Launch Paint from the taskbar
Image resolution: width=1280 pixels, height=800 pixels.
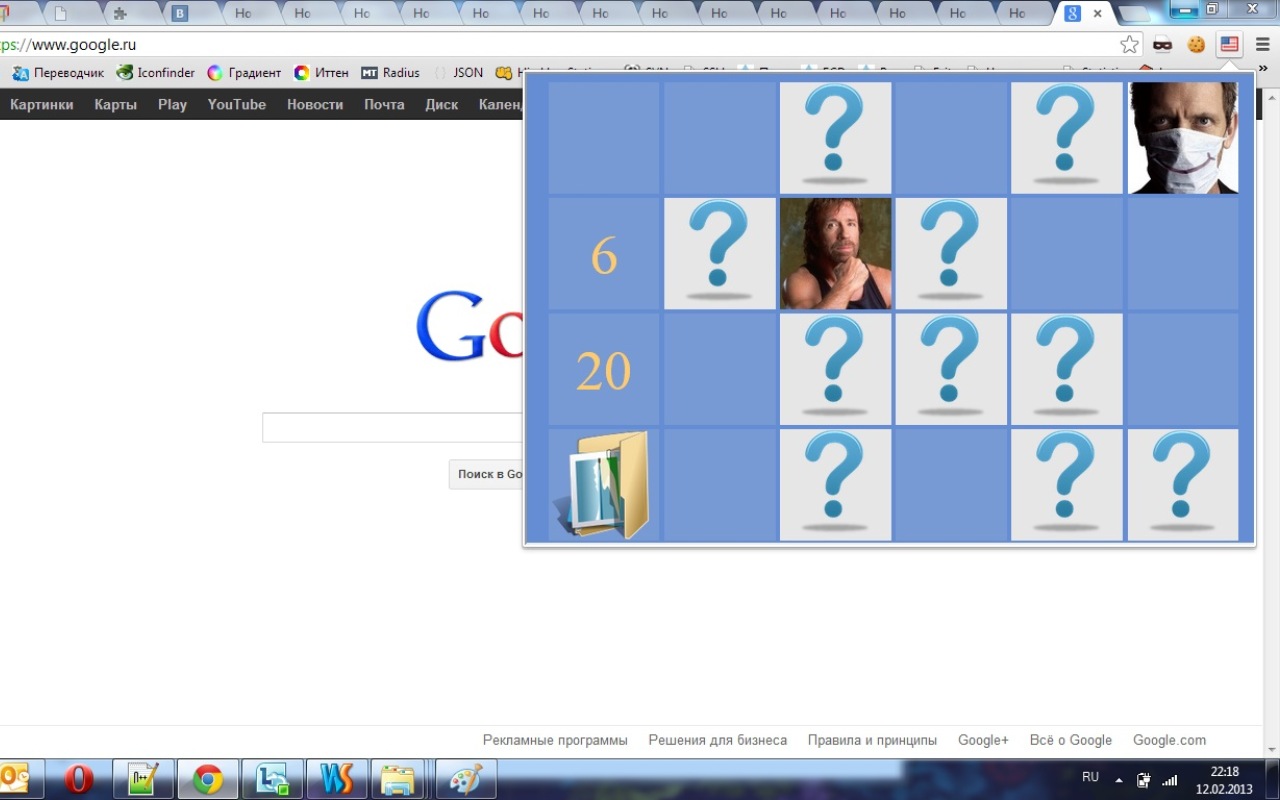tap(466, 778)
